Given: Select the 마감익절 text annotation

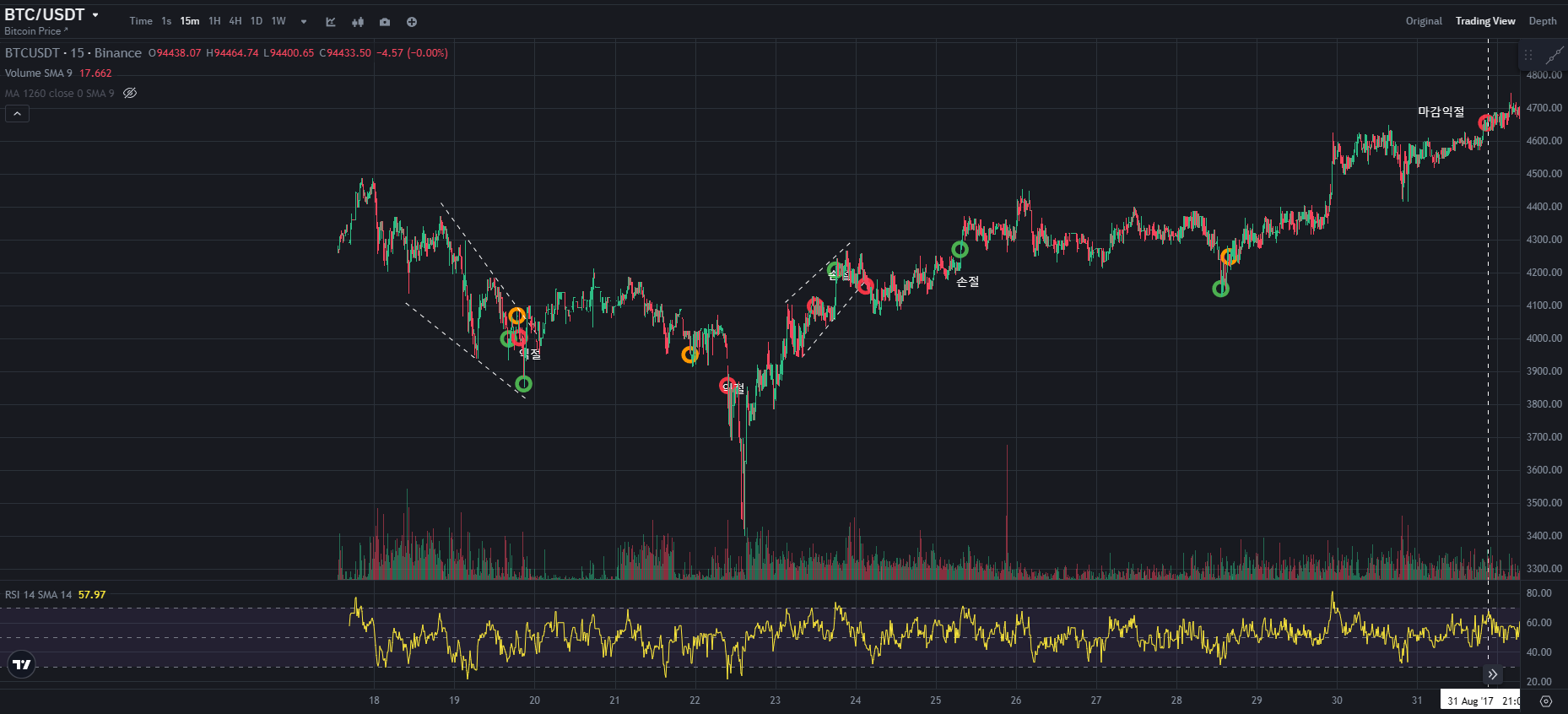Looking at the screenshot, I should [1441, 111].
